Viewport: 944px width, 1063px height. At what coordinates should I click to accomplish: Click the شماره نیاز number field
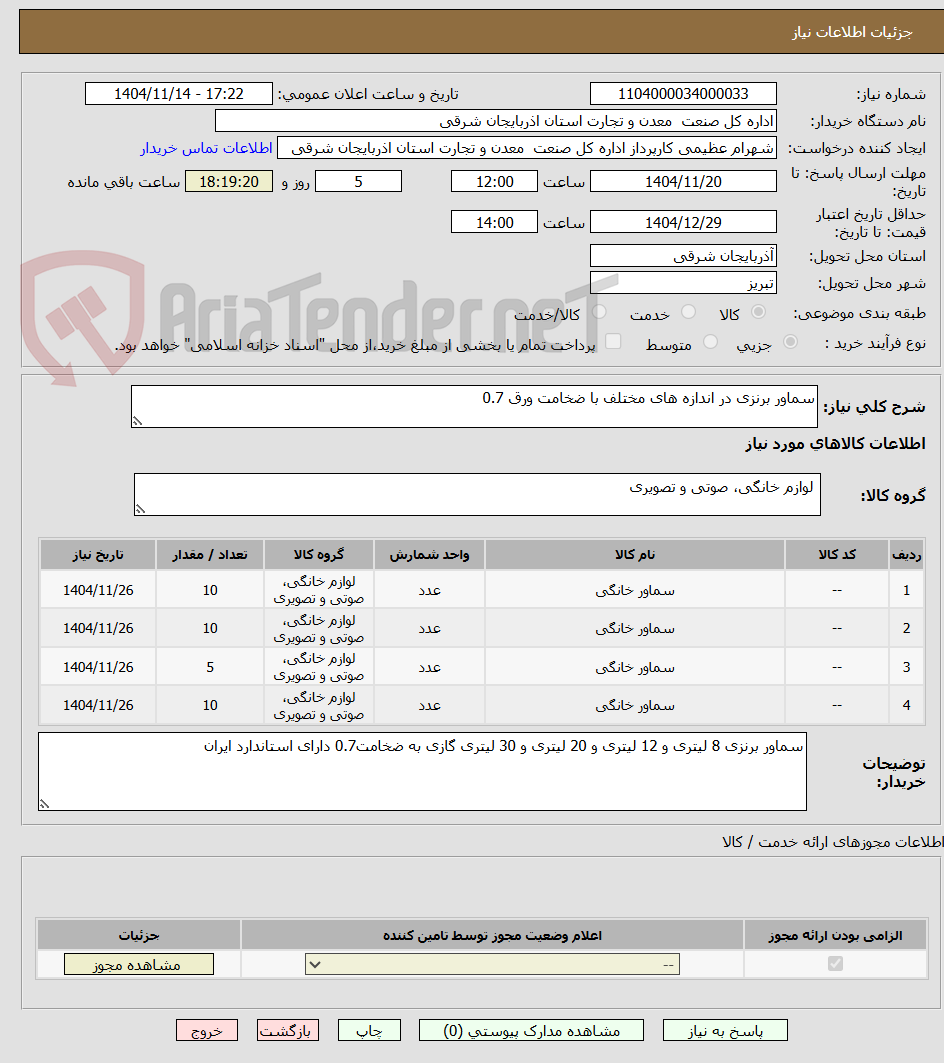coord(683,94)
